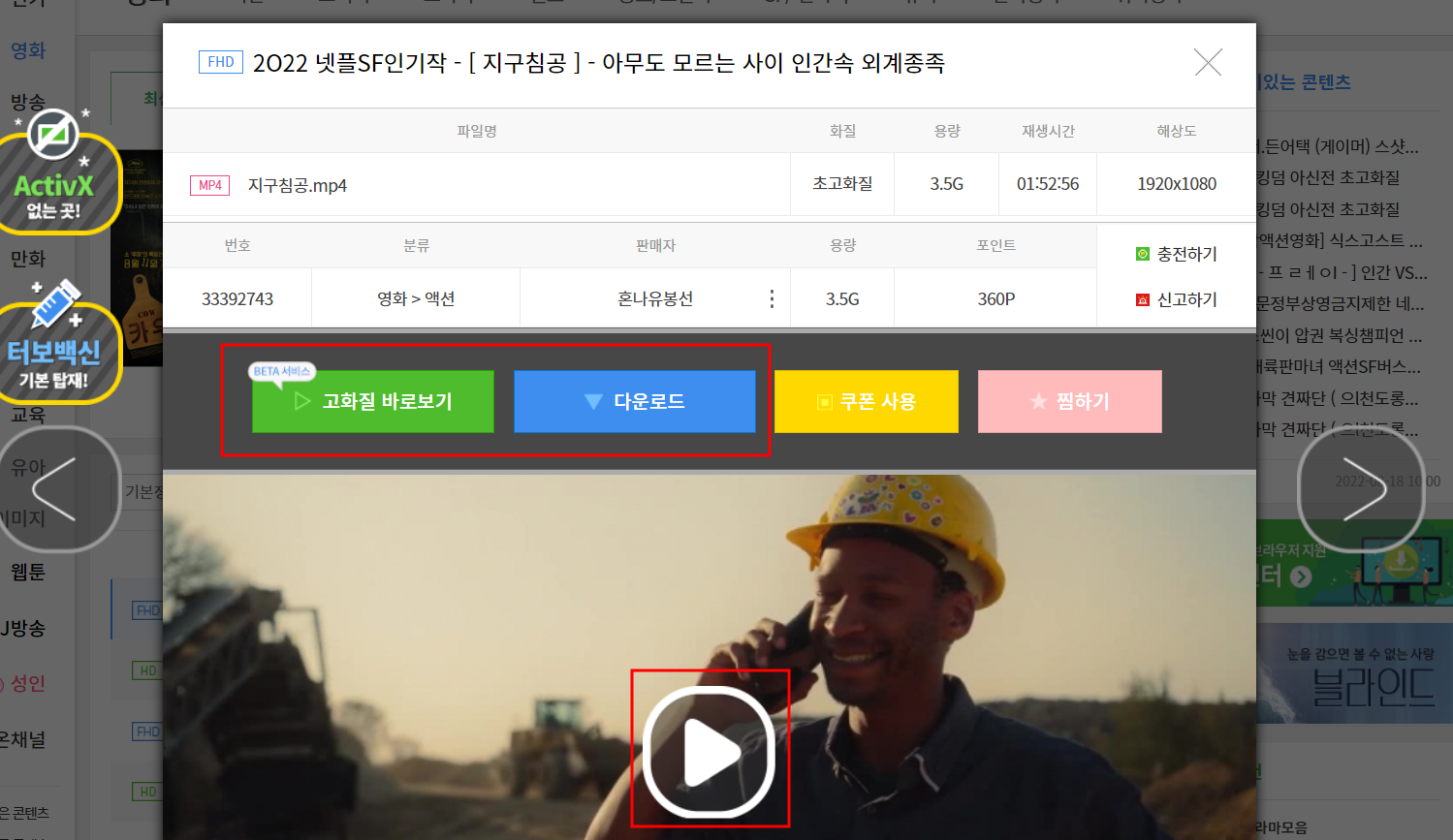This screenshot has width=1453, height=840.
Task: Click seller name 혼나유봉선
Action: pos(655,298)
